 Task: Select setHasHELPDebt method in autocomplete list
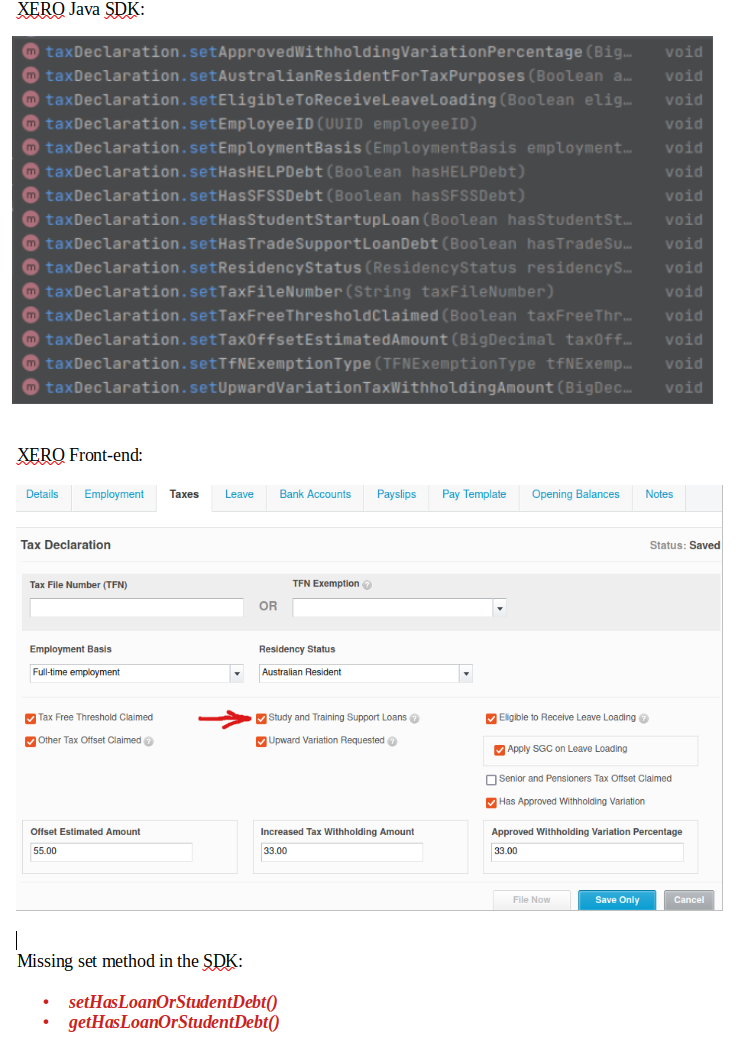[362, 172]
